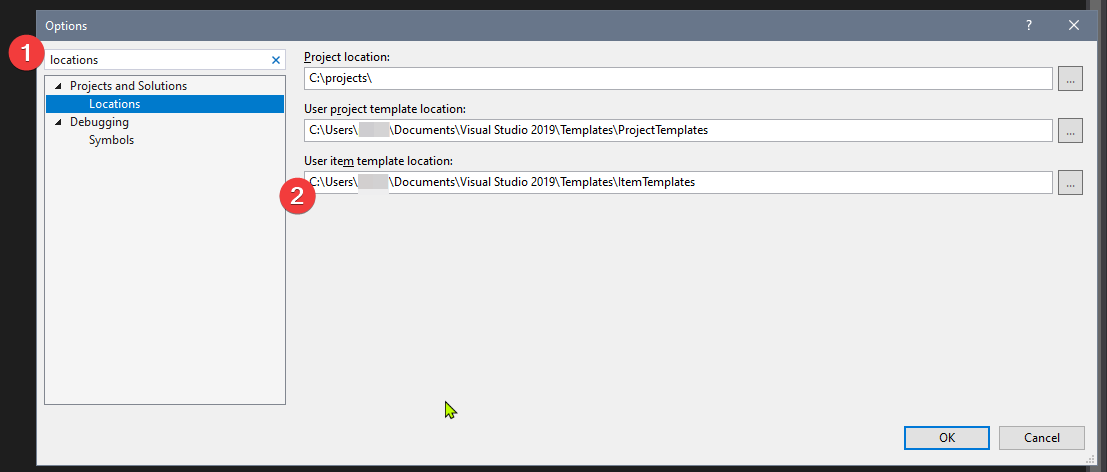Select the Symbols tree item
The width and height of the screenshot is (1107, 472).
112,140
